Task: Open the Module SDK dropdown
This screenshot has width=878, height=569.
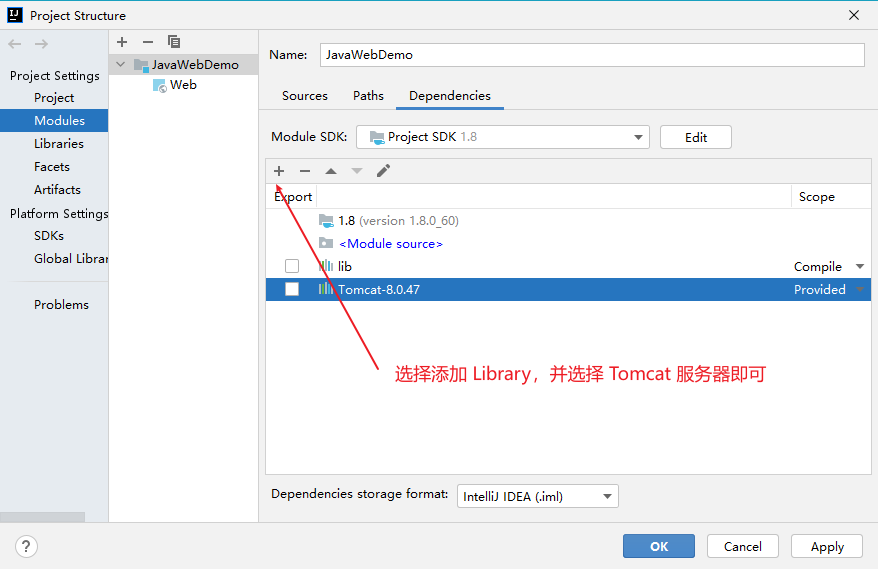Action: pyautogui.click(x=638, y=137)
